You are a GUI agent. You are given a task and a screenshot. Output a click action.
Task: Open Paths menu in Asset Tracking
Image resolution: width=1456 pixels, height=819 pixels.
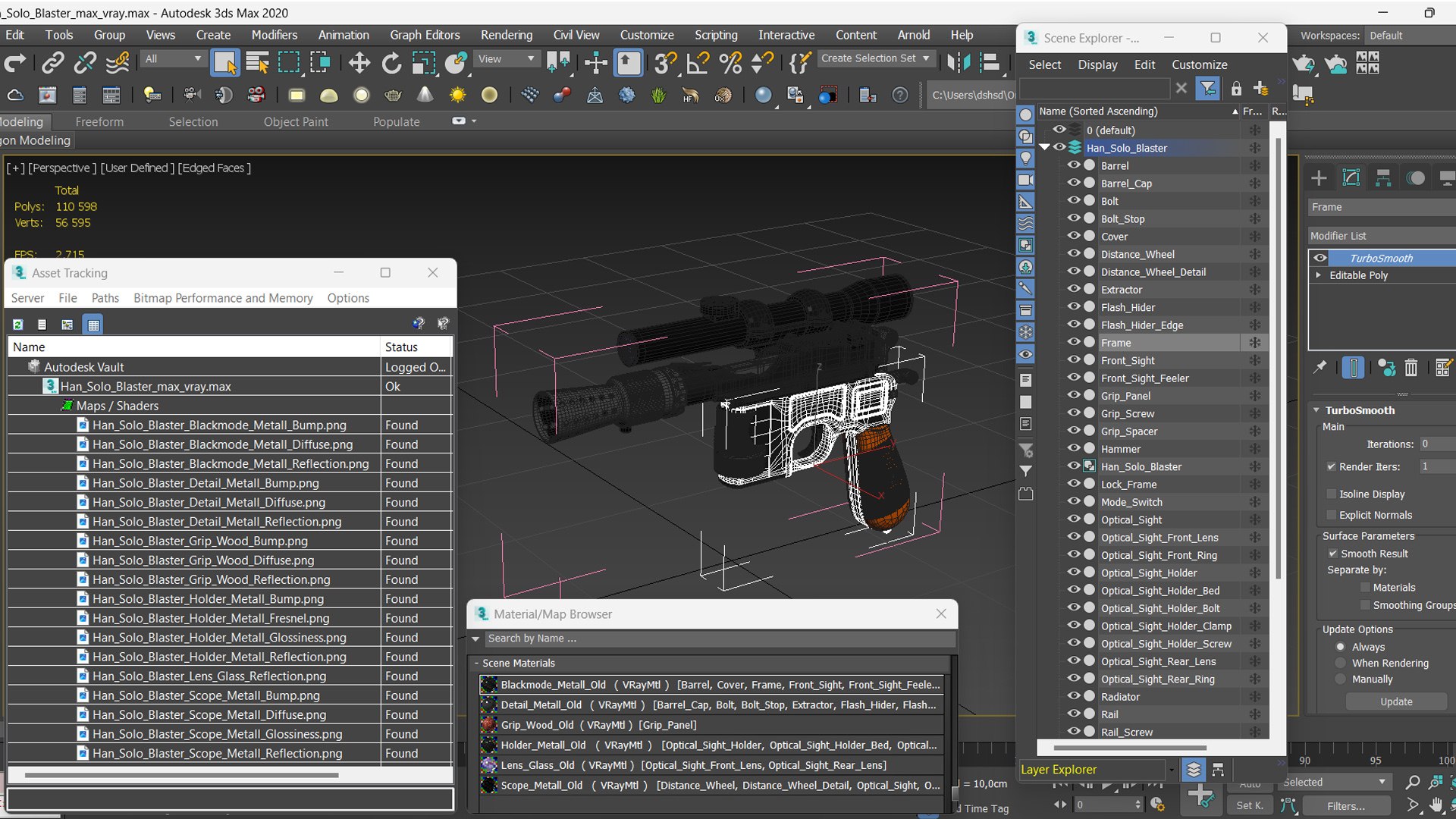coord(105,298)
